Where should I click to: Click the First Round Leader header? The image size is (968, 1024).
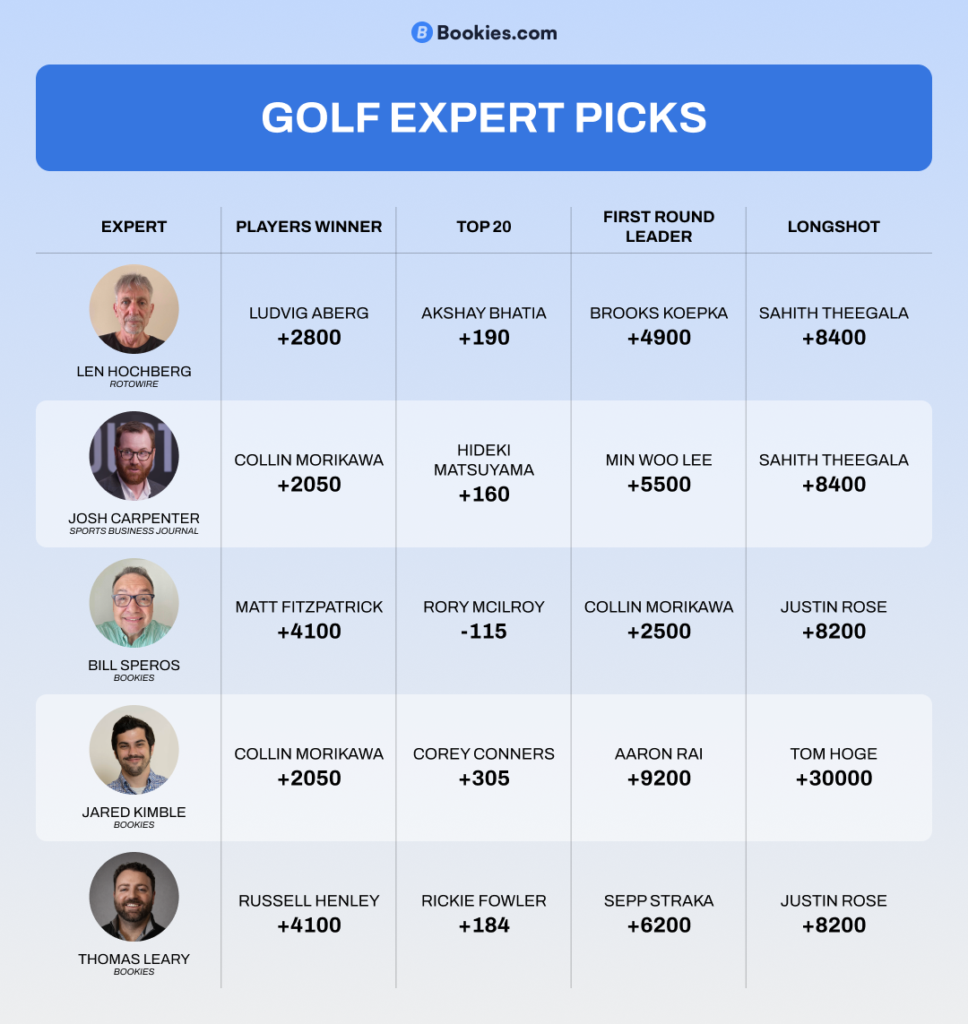pos(659,227)
